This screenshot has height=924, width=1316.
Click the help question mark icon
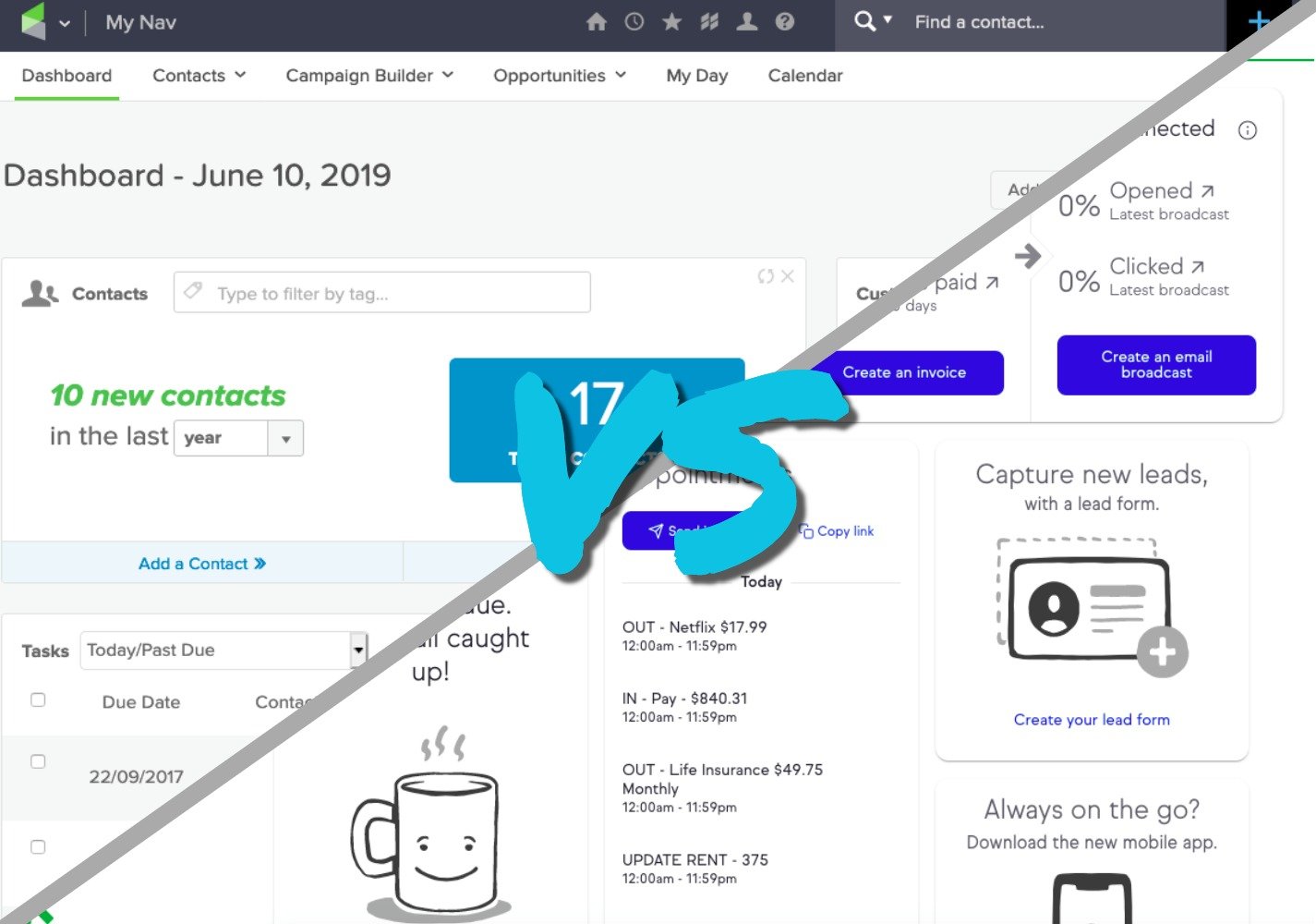pyautogui.click(x=785, y=22)
